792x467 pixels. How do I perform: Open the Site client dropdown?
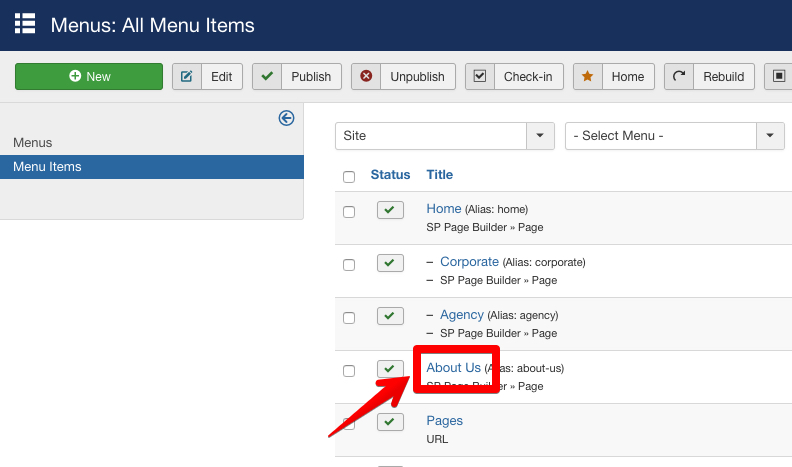(444, 136)
